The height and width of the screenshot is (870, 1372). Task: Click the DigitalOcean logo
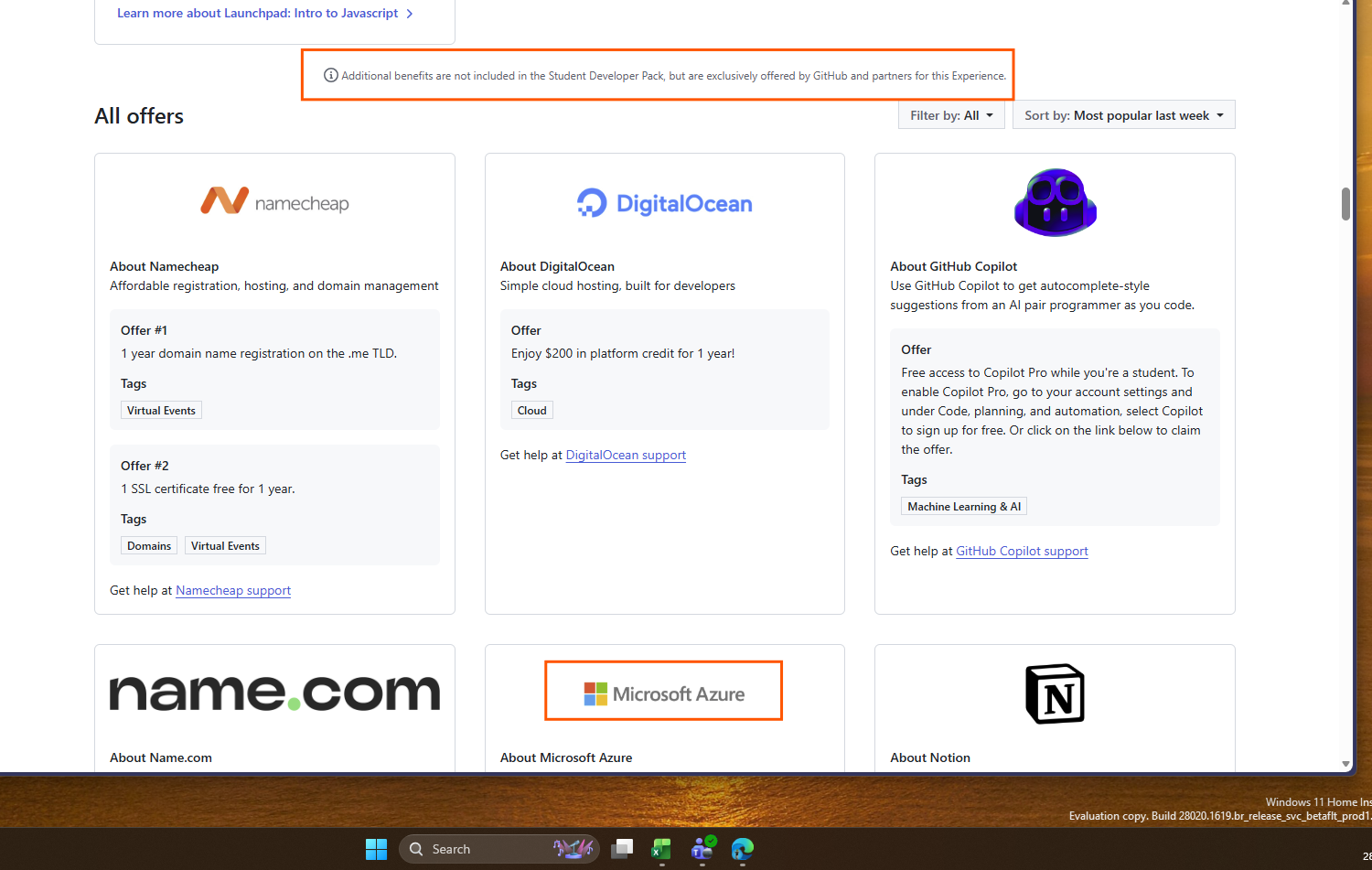tap(665, 203)
